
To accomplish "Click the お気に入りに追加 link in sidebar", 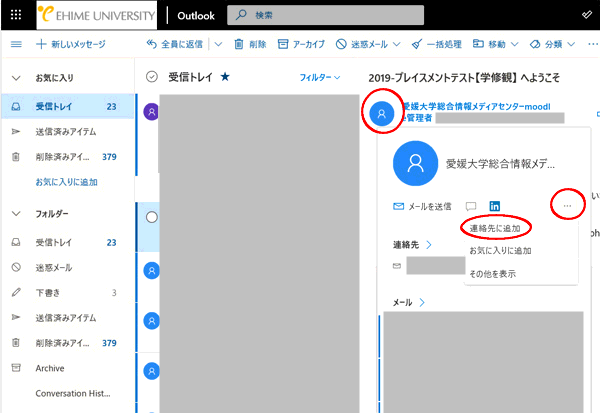I will pos(66,182).
